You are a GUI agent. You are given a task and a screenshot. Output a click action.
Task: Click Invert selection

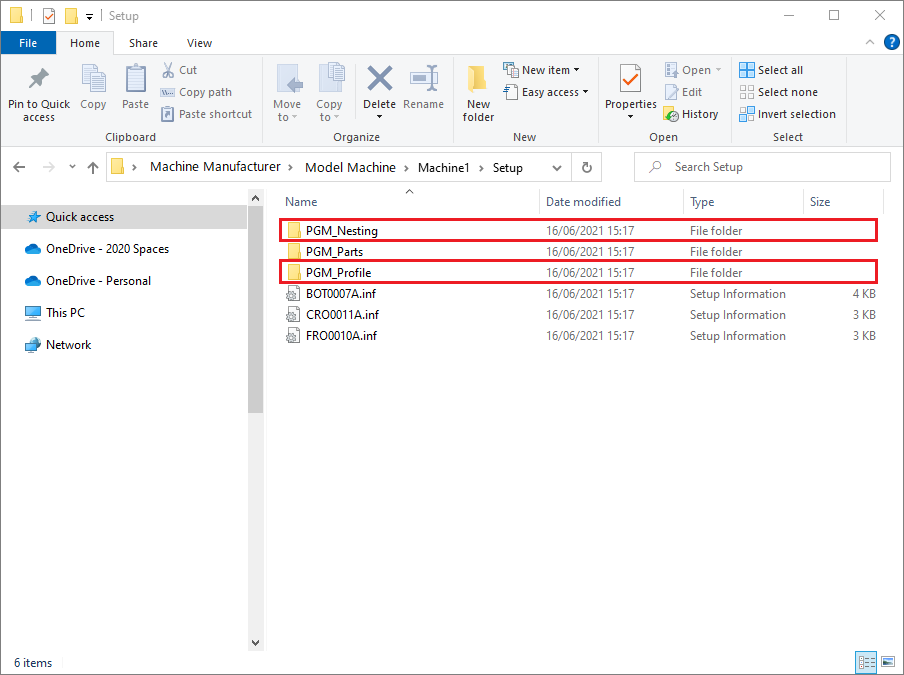(787, 114)
